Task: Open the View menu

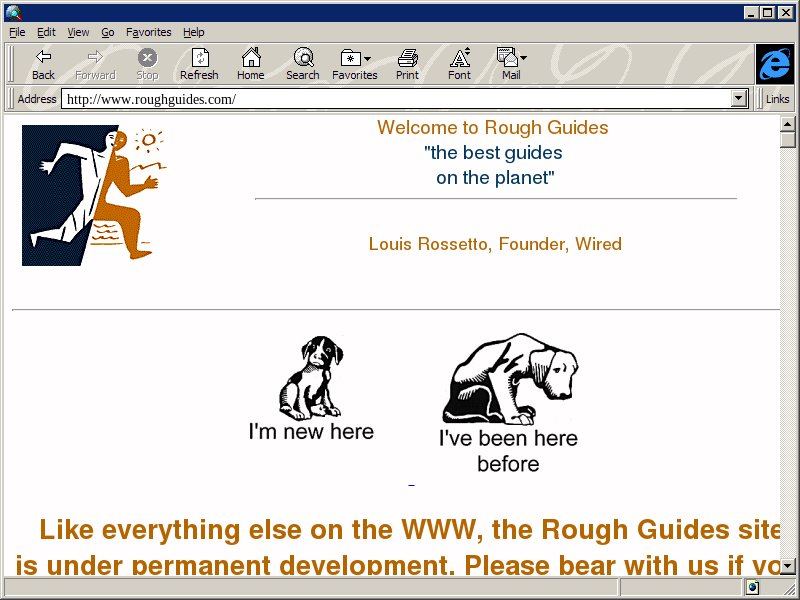Action: 78,32
